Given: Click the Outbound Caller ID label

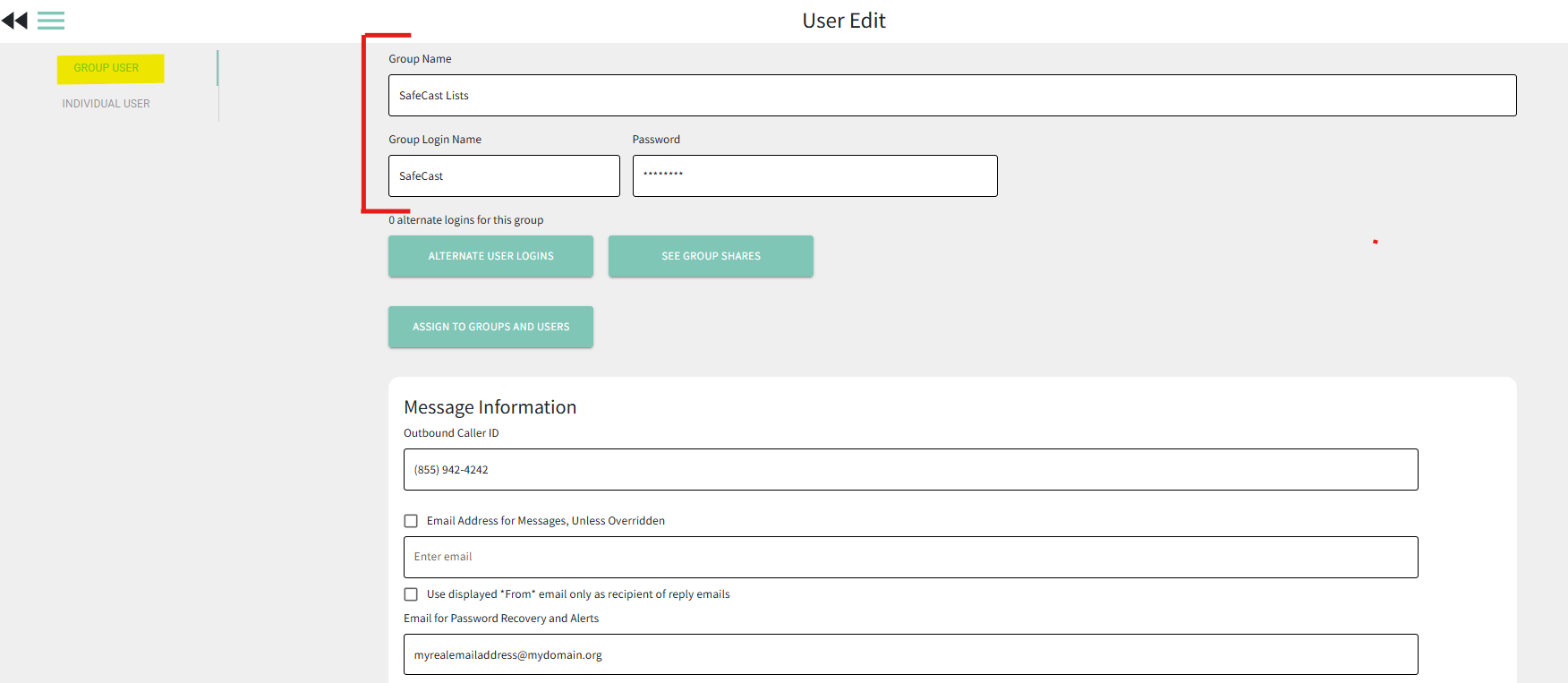Looking at the screenshot, I should pyautogui.click(x=451, y=433).
